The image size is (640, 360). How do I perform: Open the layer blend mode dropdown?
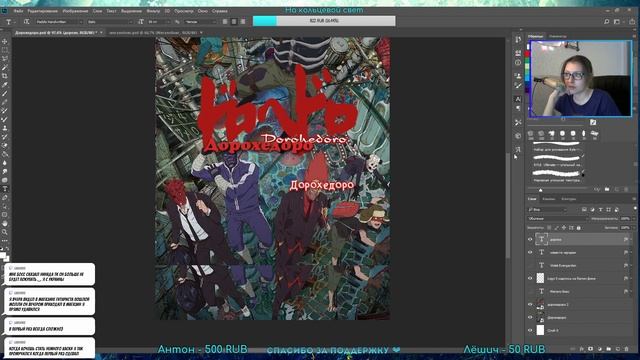[558, 219]
